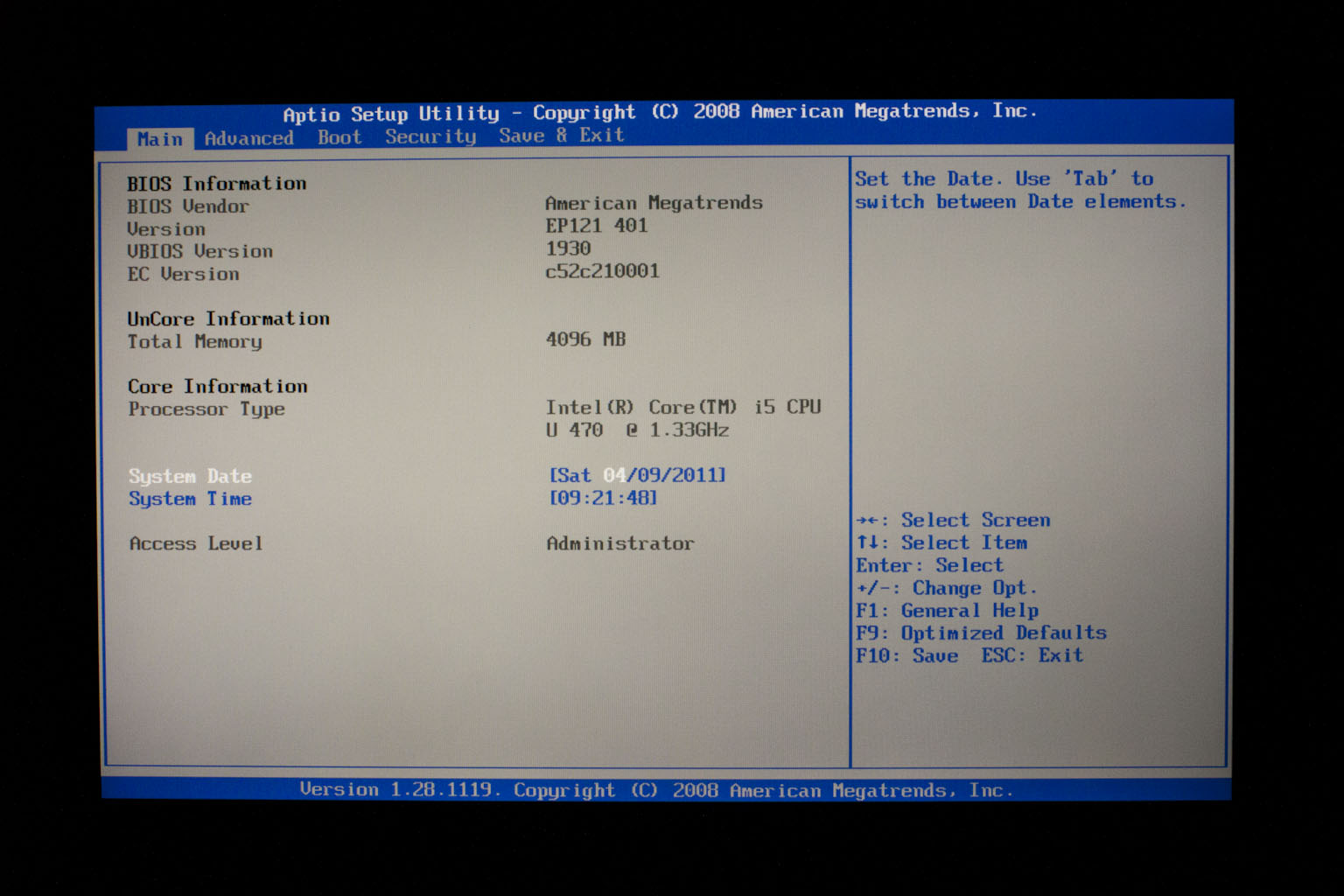
Task: Click the Aptio Setup Utility title text
Action: (x=660, y=113)
